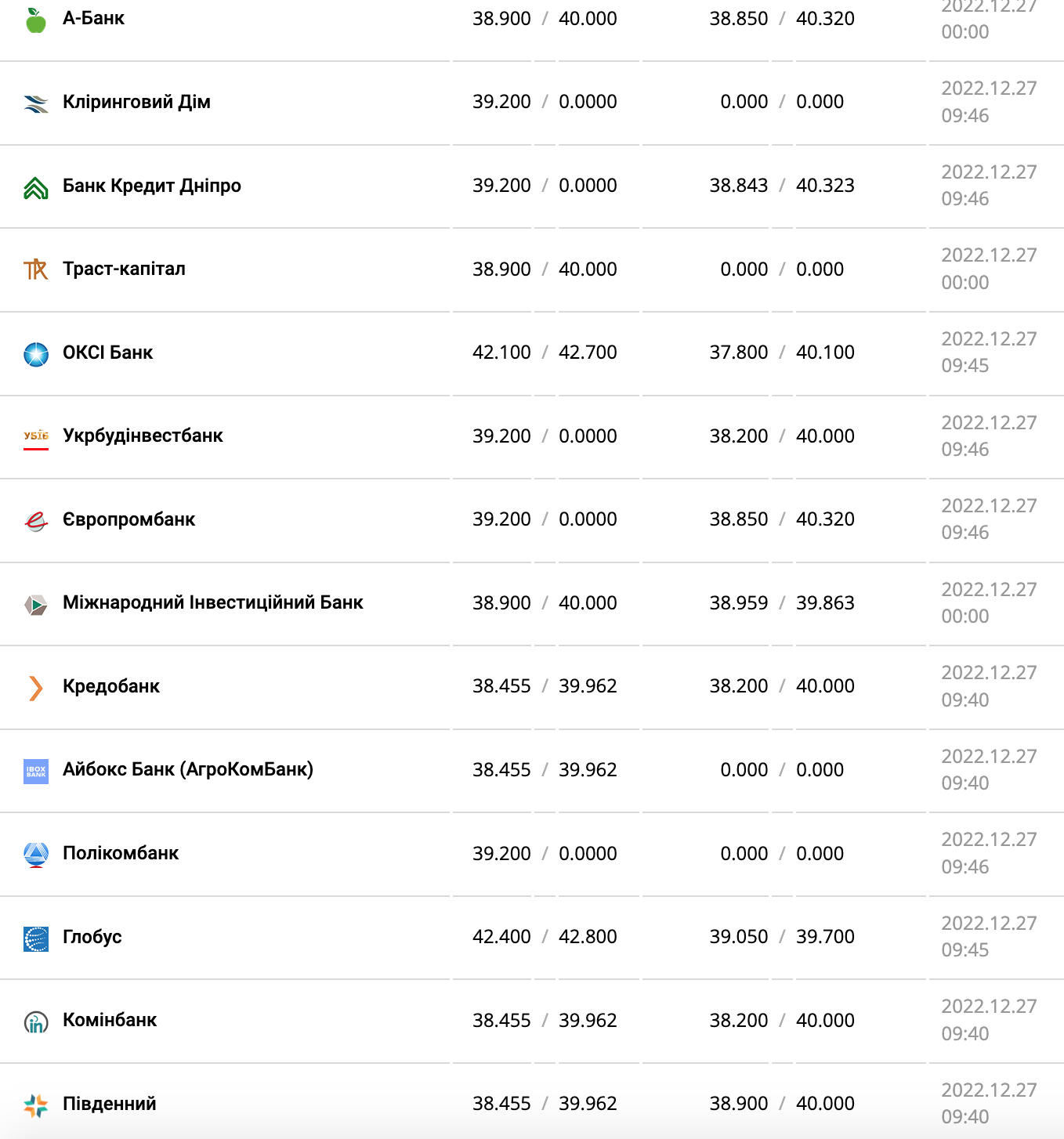Click the Полікомбанк logo icon
This screenshot has width=1064, height=1139.
click(36, 855)
